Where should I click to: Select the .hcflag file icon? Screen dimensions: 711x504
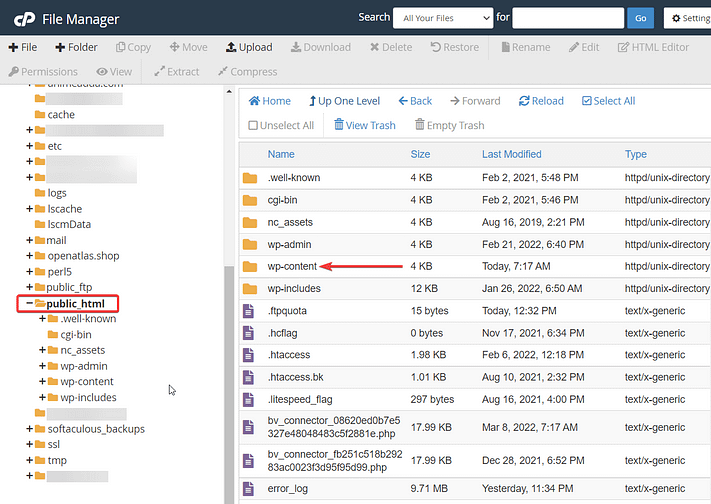coord(248,333)
